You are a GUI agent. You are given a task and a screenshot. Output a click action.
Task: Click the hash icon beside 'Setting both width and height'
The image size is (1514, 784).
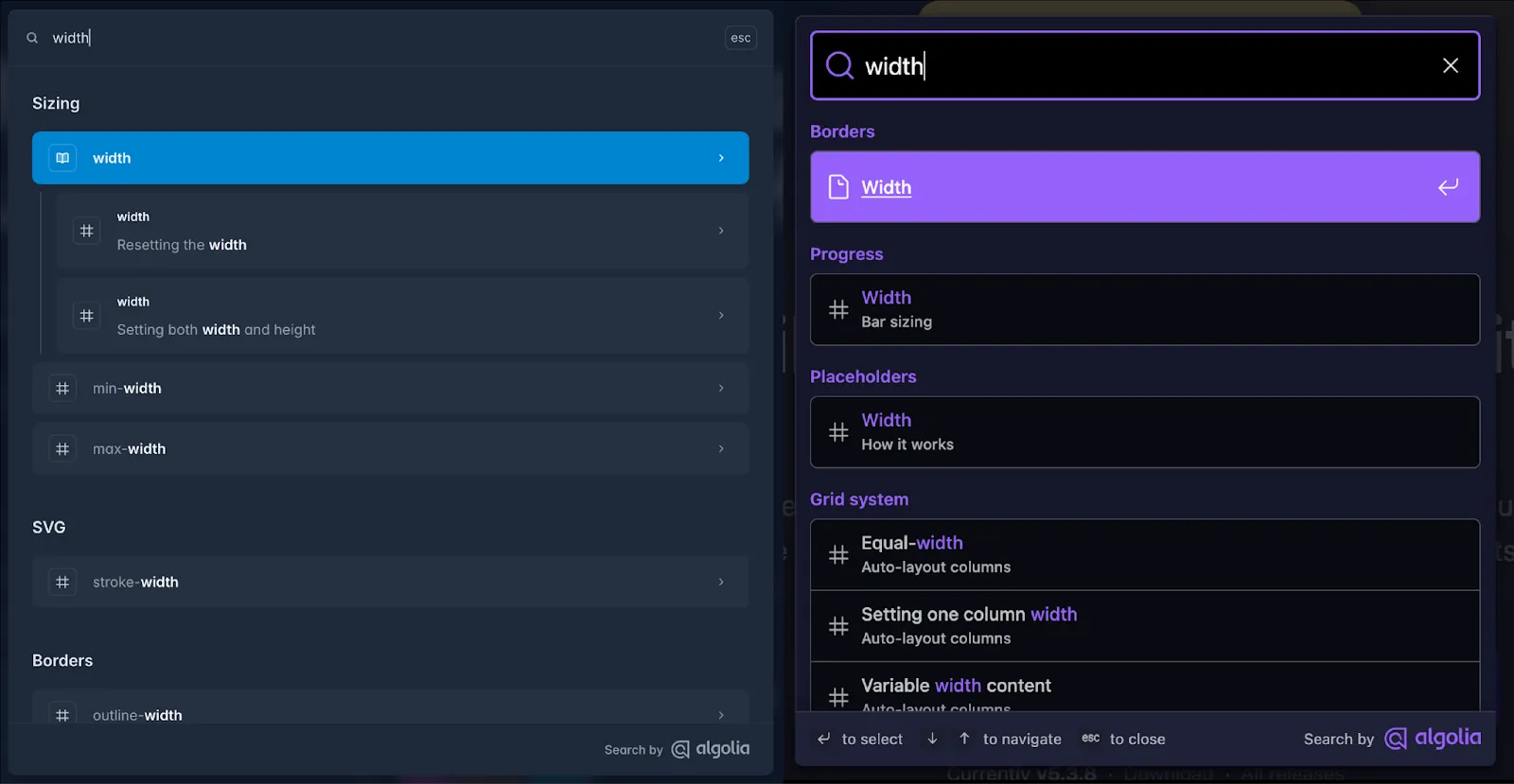(87, 316)
